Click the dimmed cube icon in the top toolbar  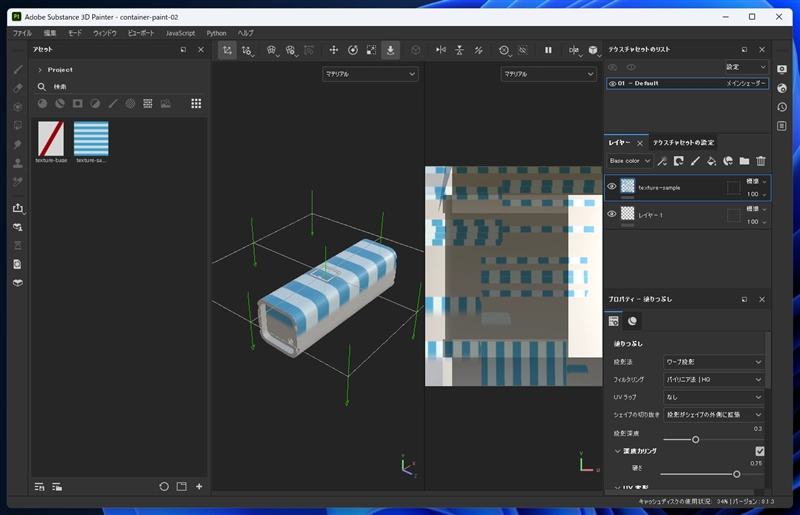coord(416,50)
